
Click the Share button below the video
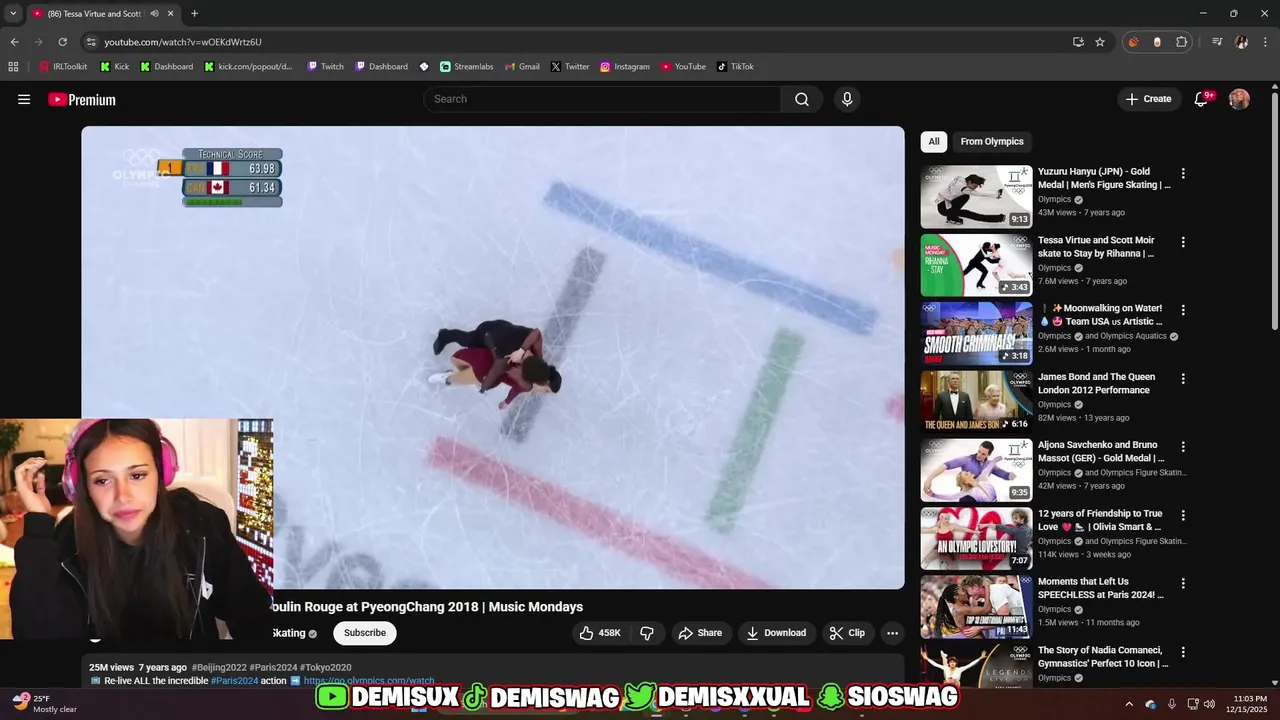700,633
